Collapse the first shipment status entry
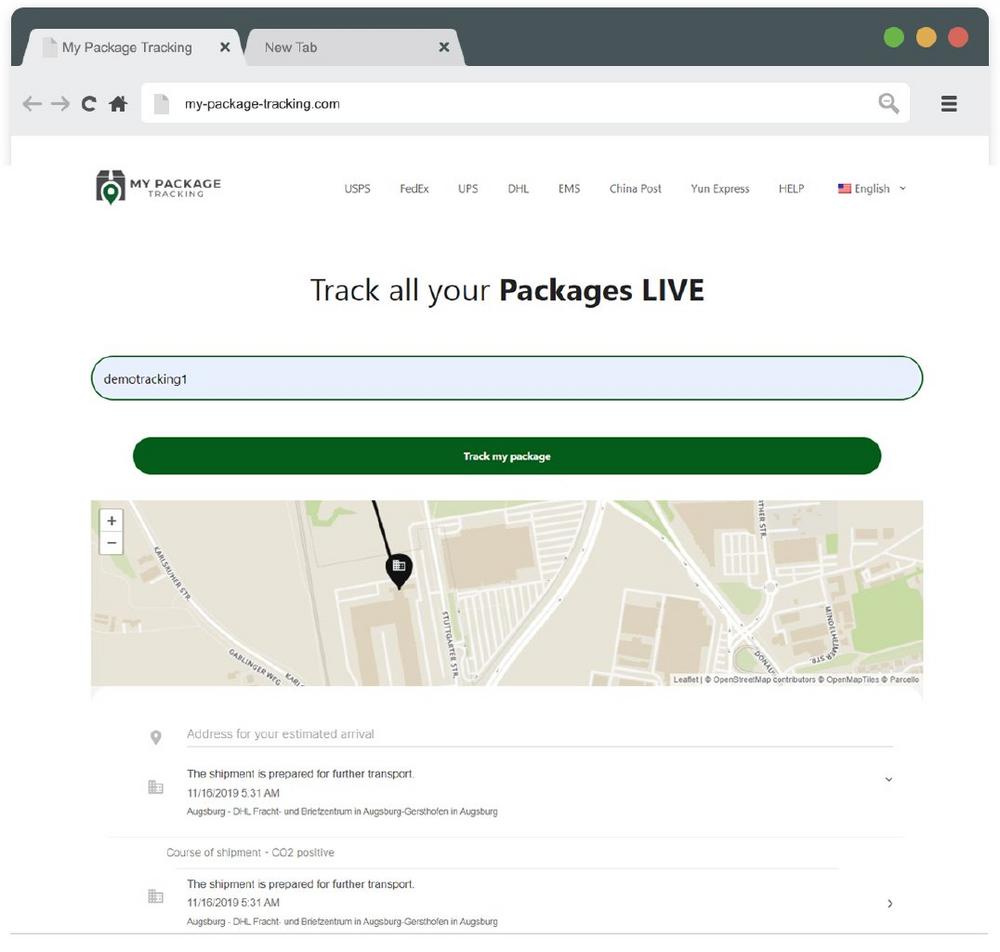This screenshot has width=1000, height=952. pos(888,780)
